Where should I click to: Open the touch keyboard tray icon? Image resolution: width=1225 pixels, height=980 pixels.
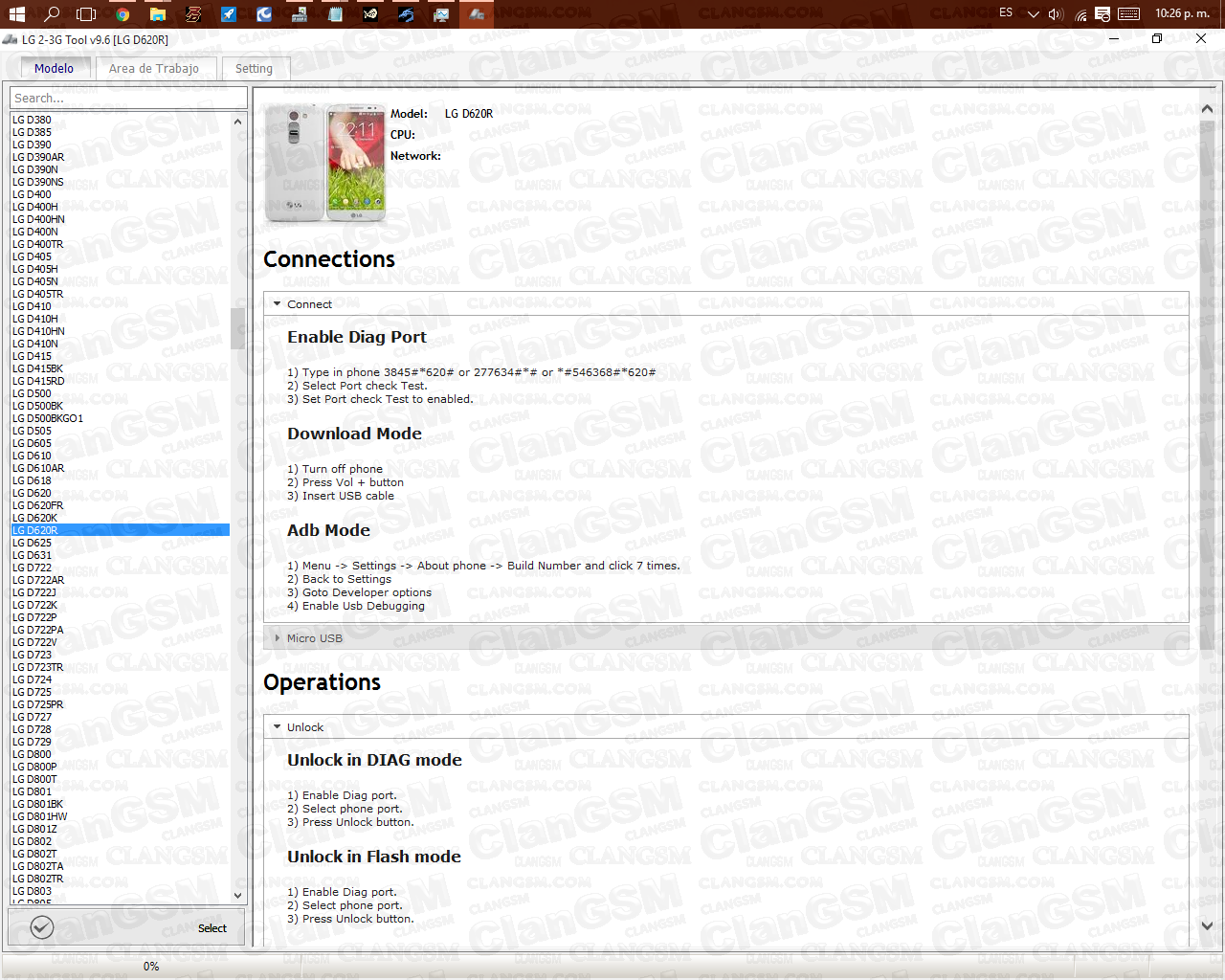[1129, 13]
